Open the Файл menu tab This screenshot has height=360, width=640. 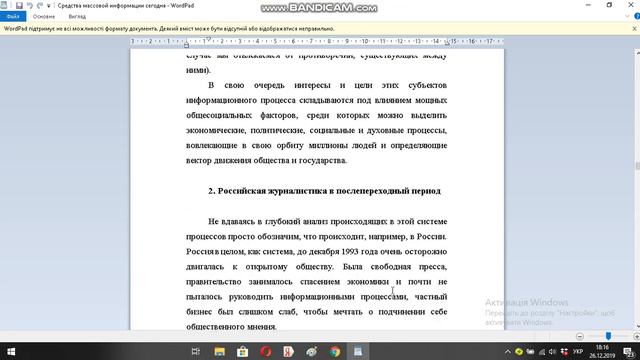click(13, 17)
